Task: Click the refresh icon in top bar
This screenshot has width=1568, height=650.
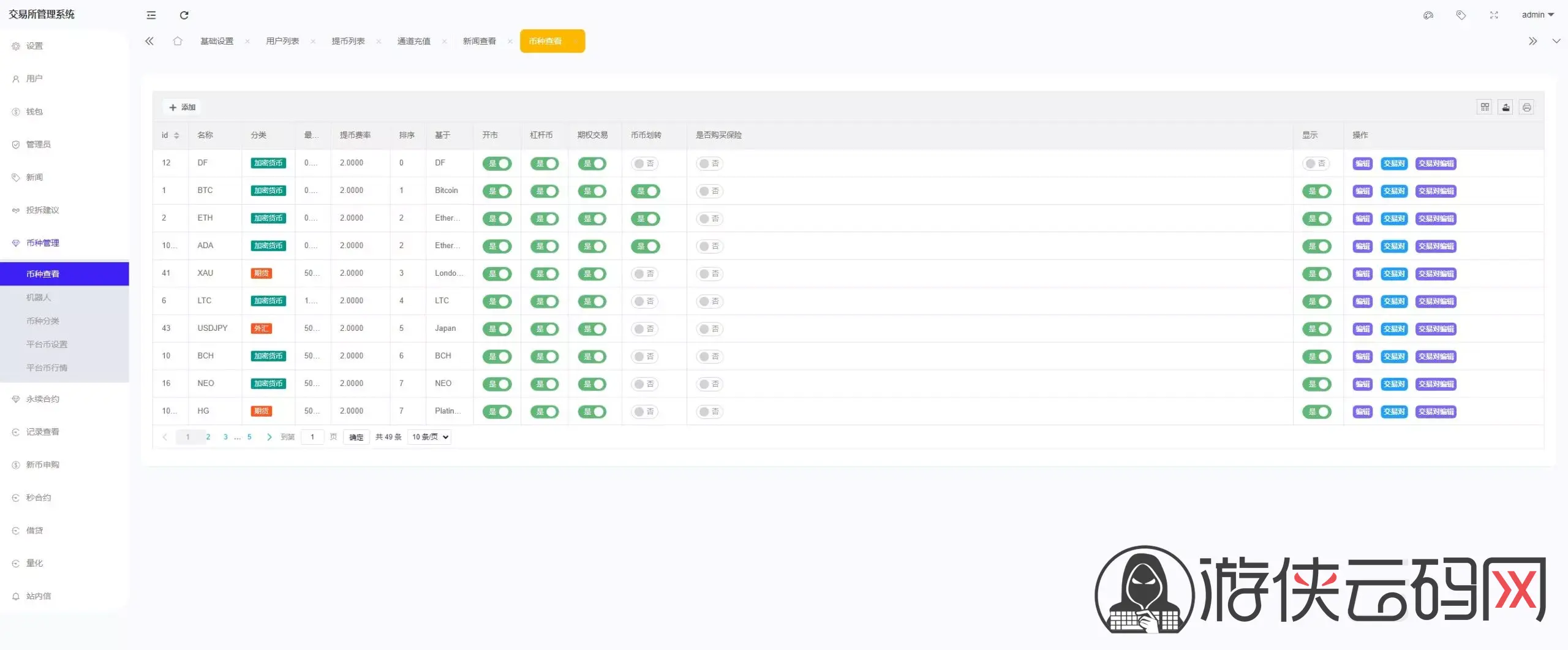Action: coord(184,15)
